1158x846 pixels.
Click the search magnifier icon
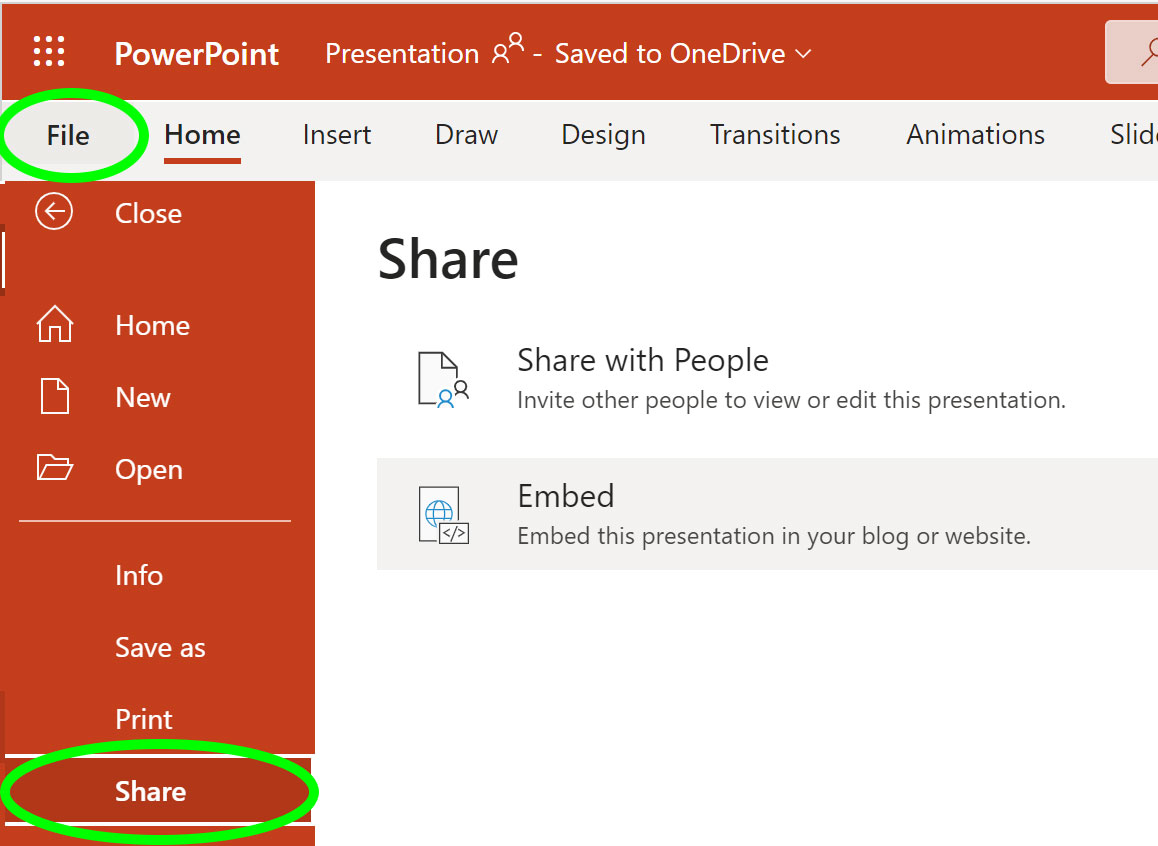pos(1149,53)
